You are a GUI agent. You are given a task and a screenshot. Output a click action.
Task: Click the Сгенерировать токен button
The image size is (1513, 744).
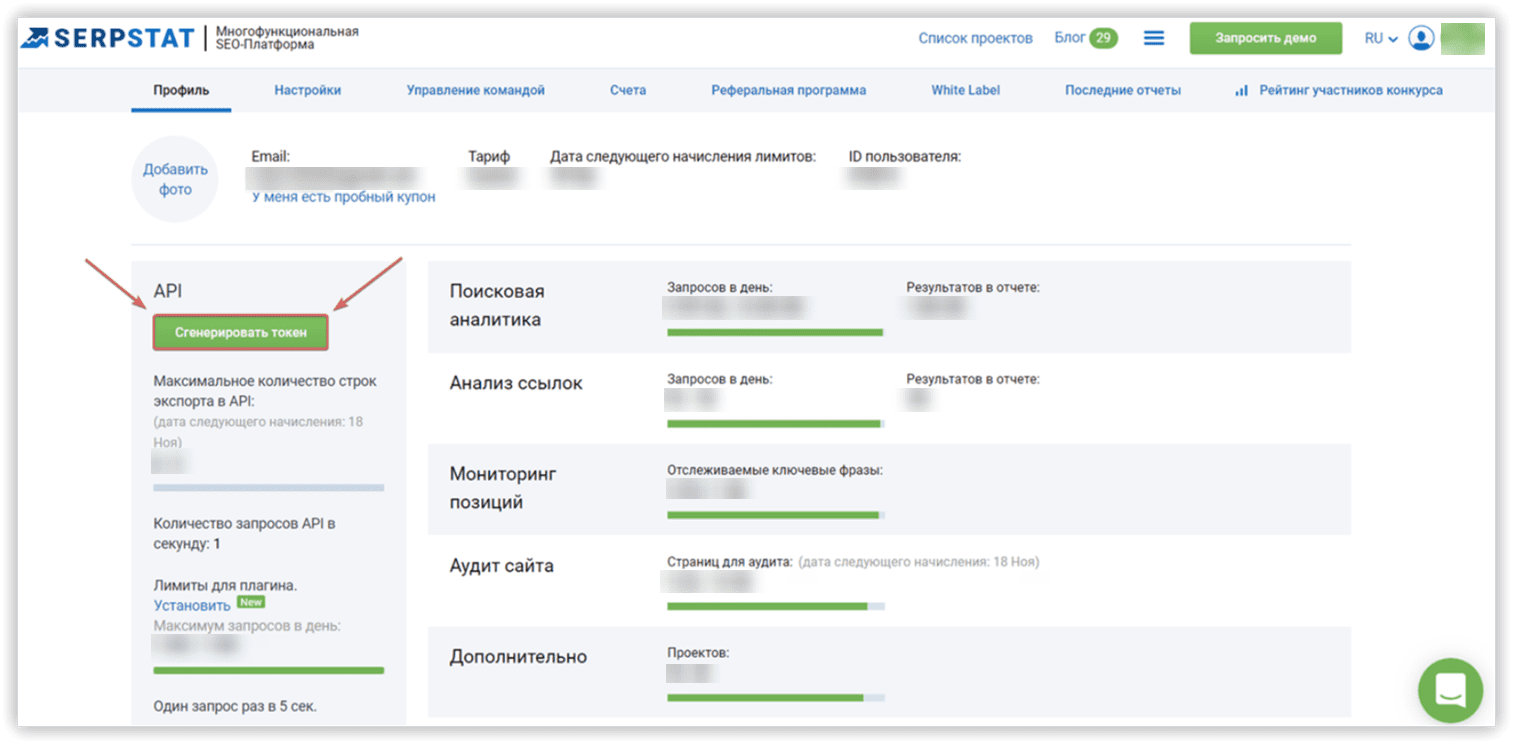pyautogui.click(x=241, y=332)
